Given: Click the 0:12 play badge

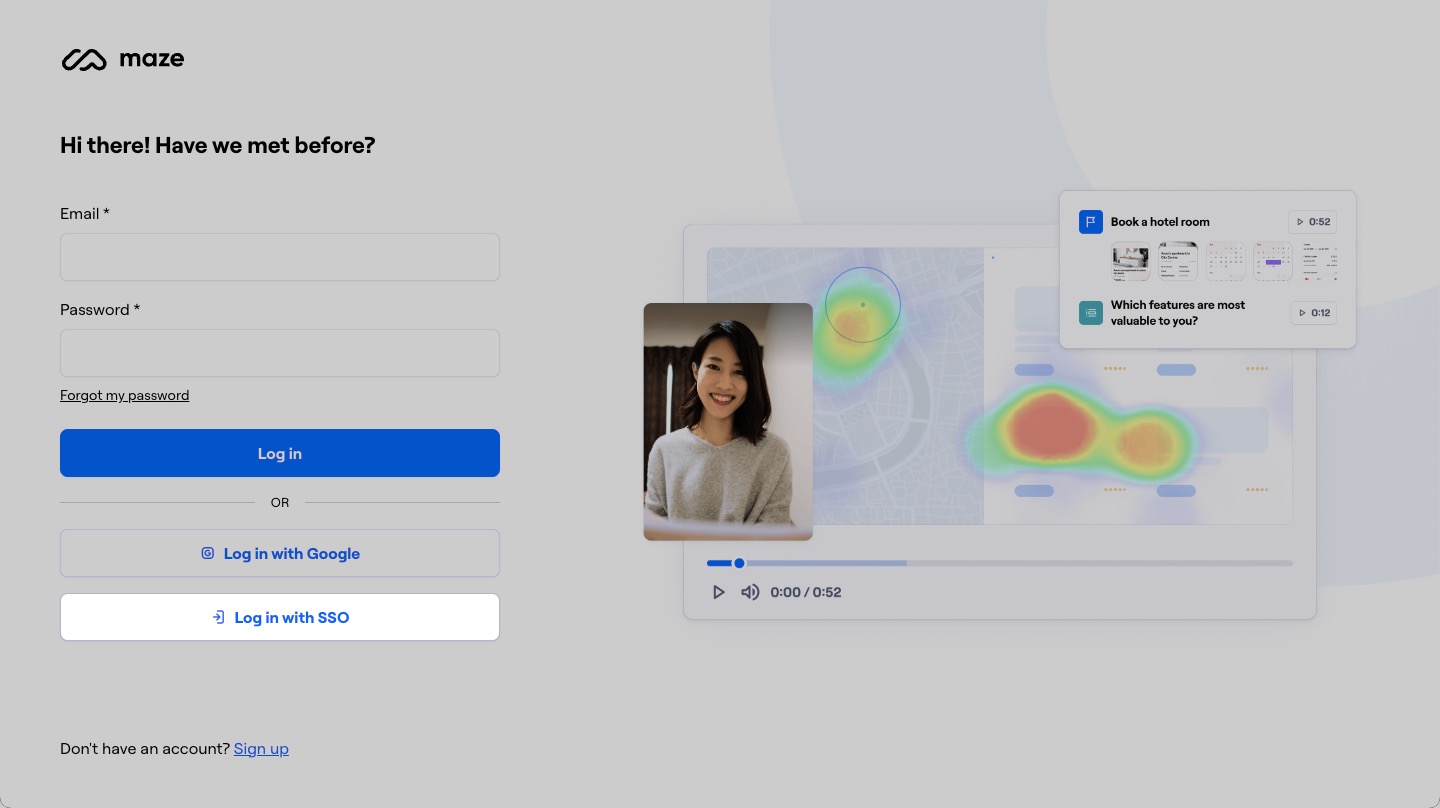Looking at the screenshot, I should [1313, 313].
